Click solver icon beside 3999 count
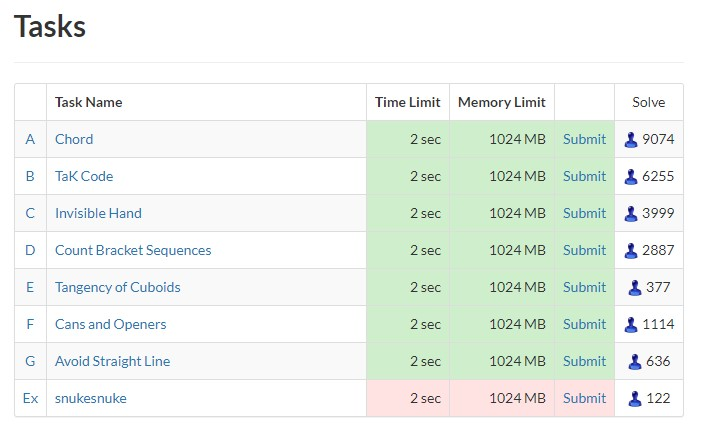The height and width of the screenshot is (432, 710). [631, 214]
